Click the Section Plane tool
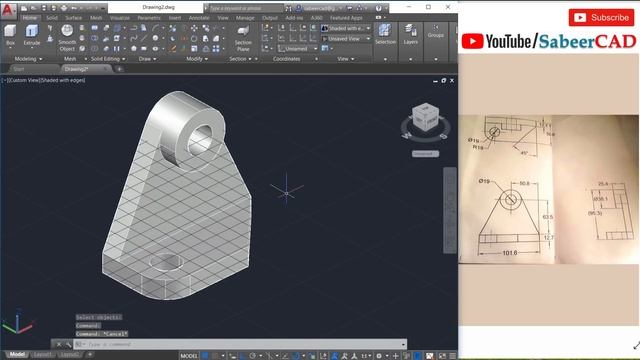640x360 pixels. [243, 38]
